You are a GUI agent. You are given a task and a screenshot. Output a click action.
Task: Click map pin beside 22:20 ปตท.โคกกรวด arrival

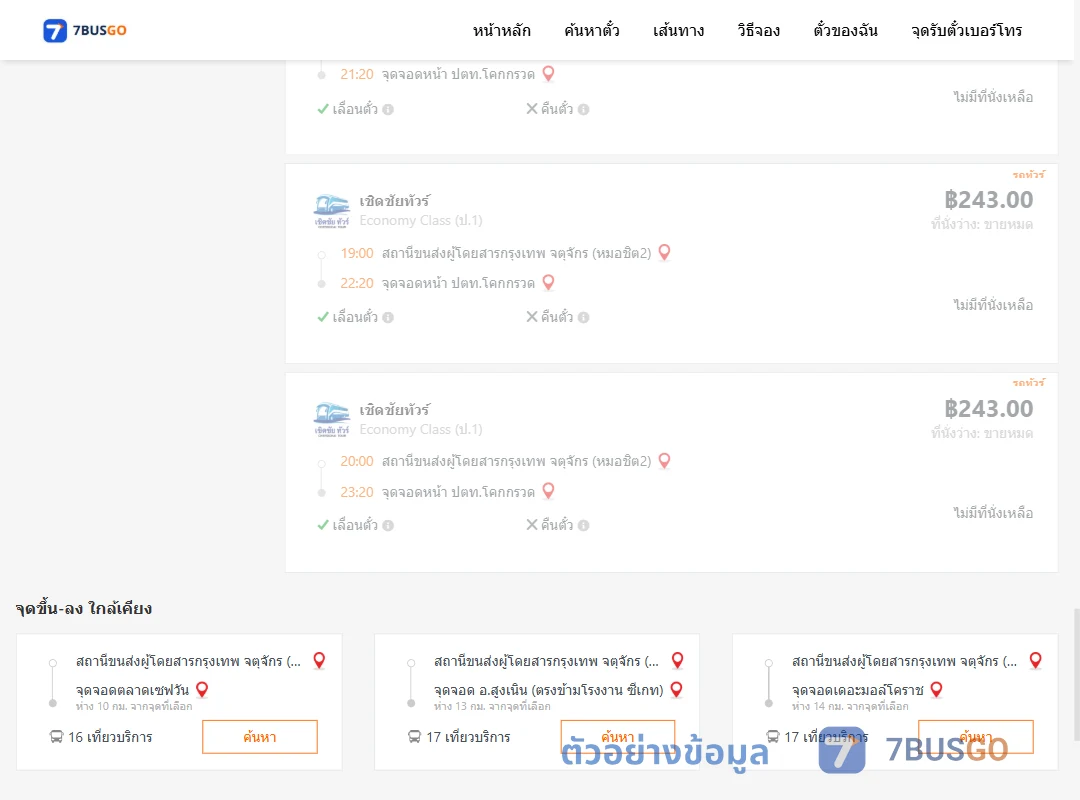click(x=548, y=283)
